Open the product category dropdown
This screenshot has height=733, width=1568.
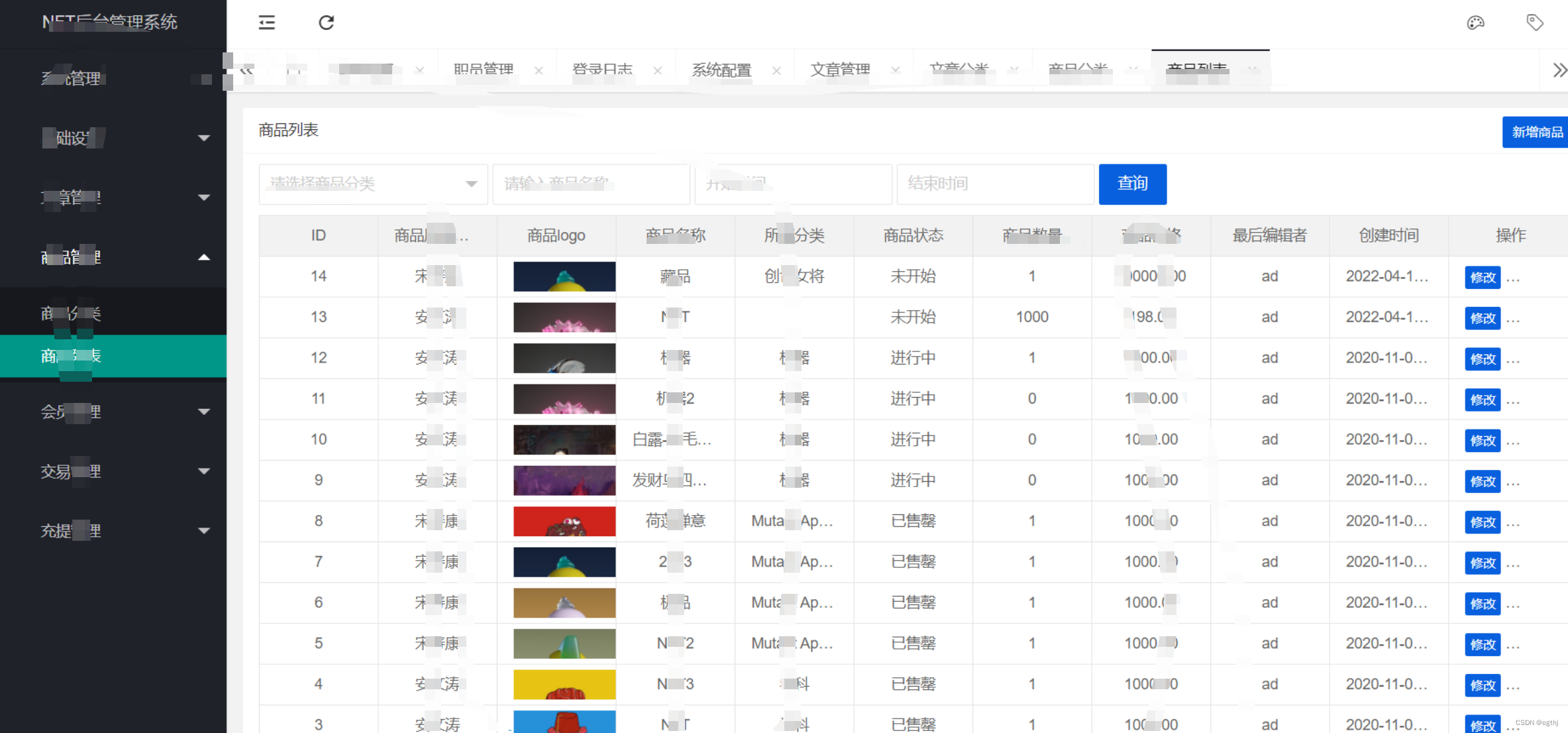tap(373, 184)
